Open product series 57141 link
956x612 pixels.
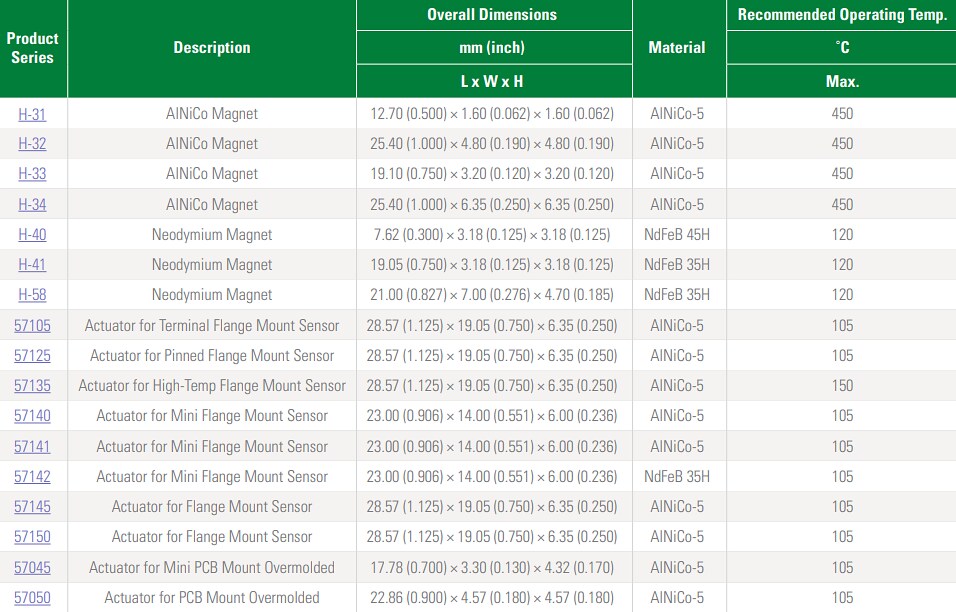(32, 446)
